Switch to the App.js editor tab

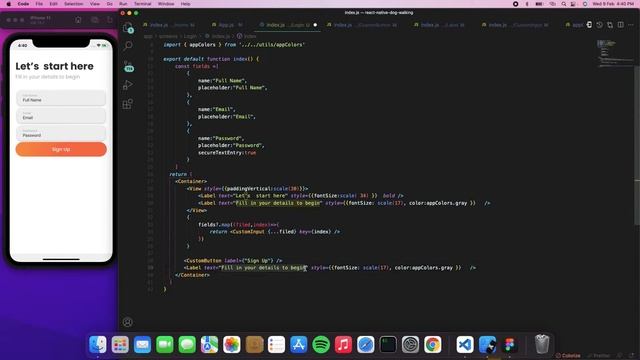tap(227, 25)
